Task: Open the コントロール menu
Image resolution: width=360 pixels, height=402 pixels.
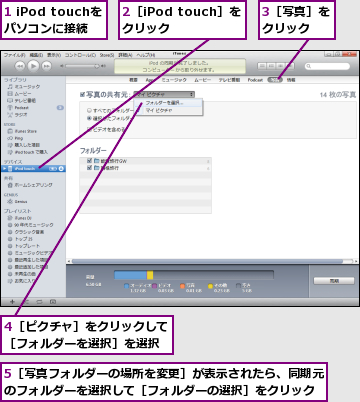Action: point(80,55)
